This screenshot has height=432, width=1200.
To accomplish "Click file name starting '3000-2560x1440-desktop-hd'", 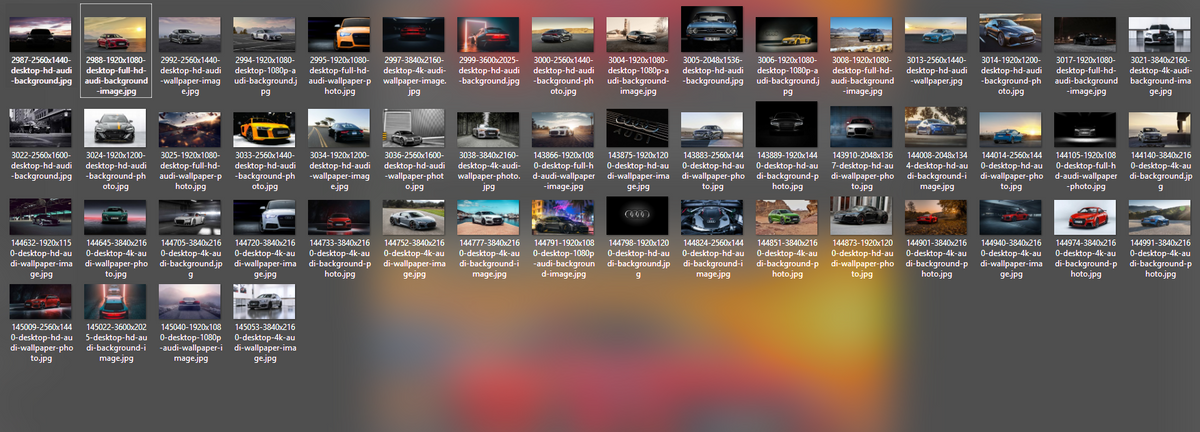I will click(x=564, y=75).
